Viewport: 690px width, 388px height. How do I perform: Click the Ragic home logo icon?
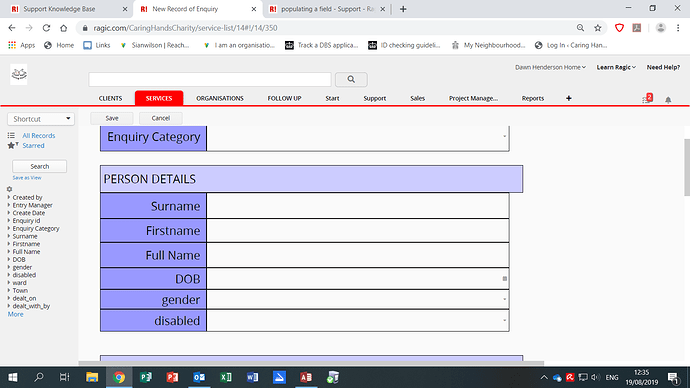(x=19, y=74)
